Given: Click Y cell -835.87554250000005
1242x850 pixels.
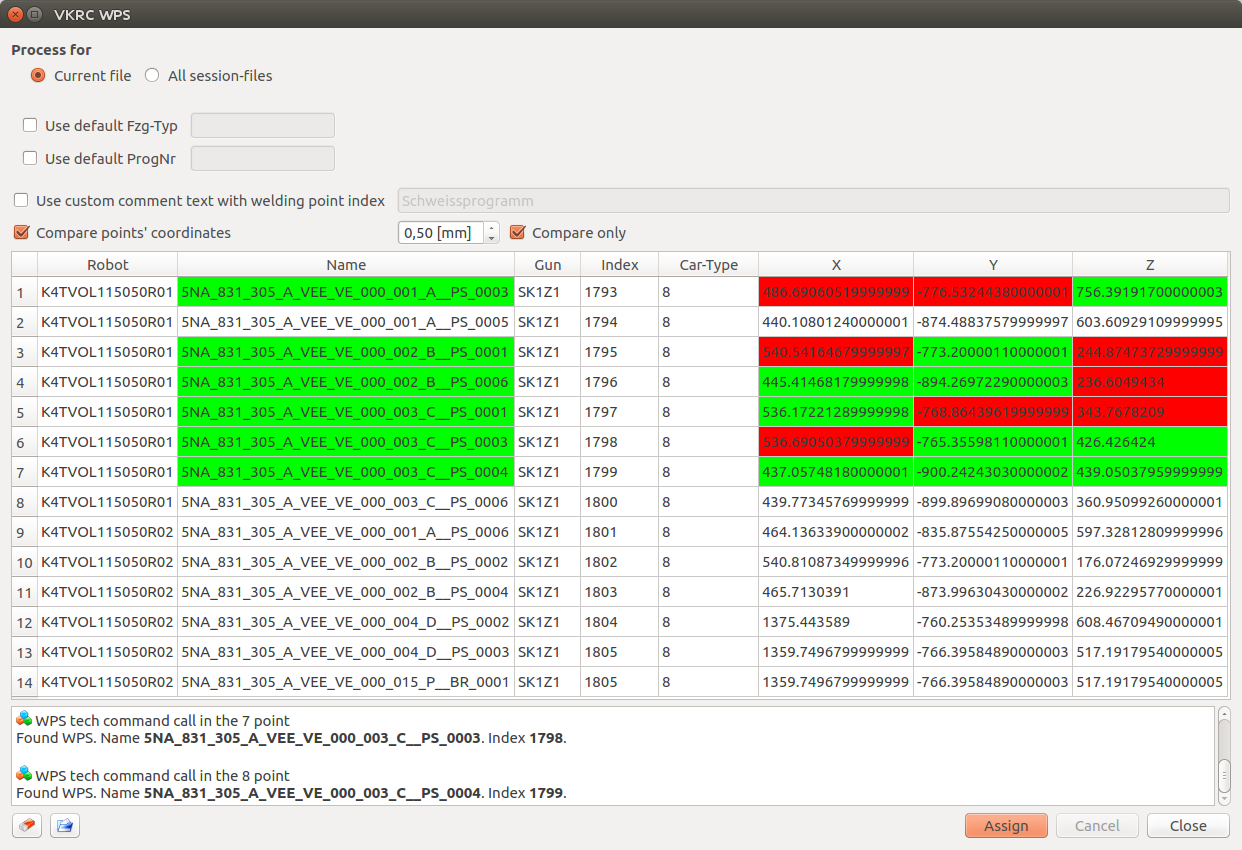Looking at the screenshot, I should coord(993,532).
